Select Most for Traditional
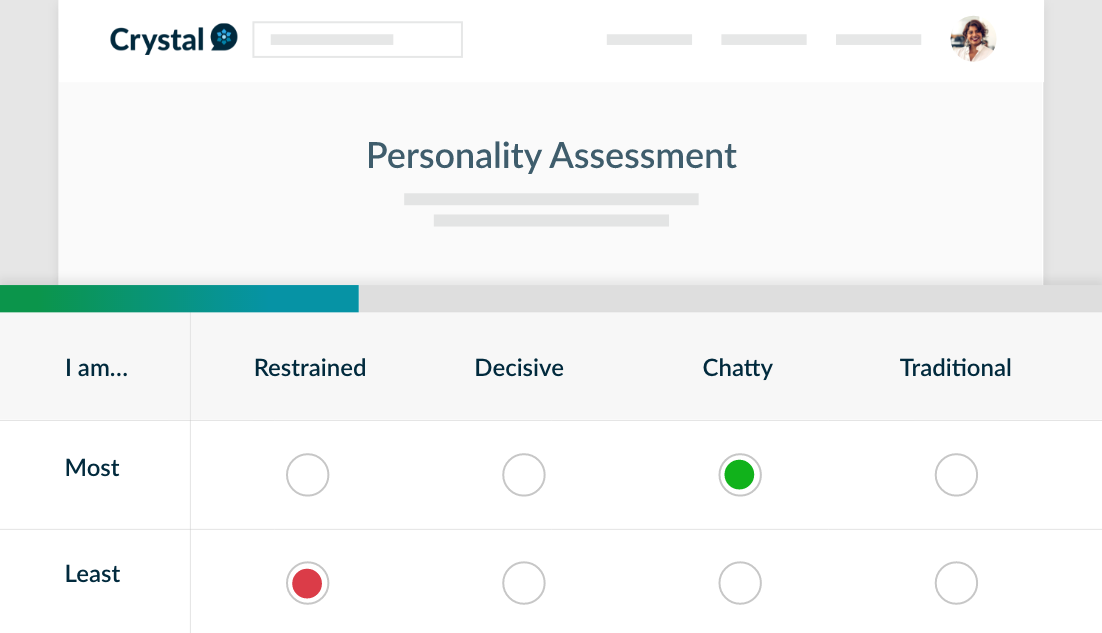The width and height of the screenshot is (1102, 633). [956, 475]
